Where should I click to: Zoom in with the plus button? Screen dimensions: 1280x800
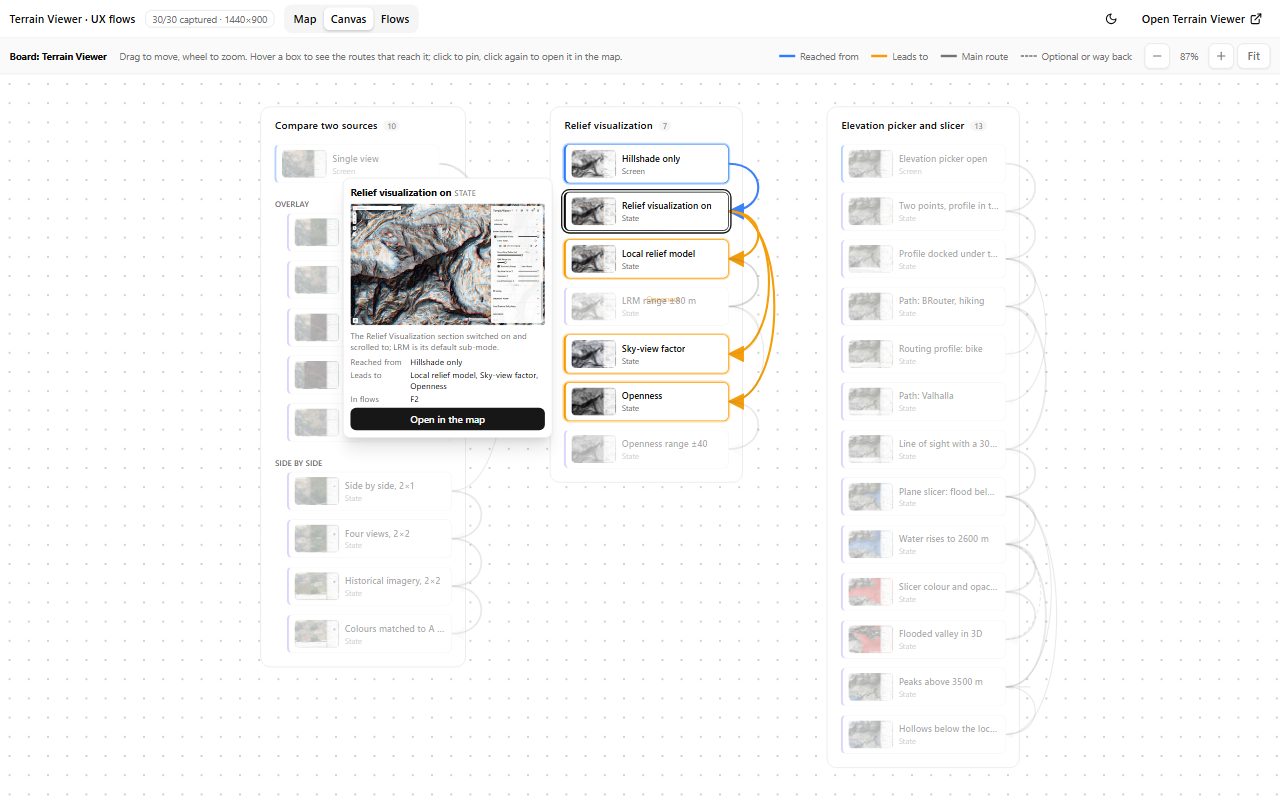click(x=1220, y=57)
